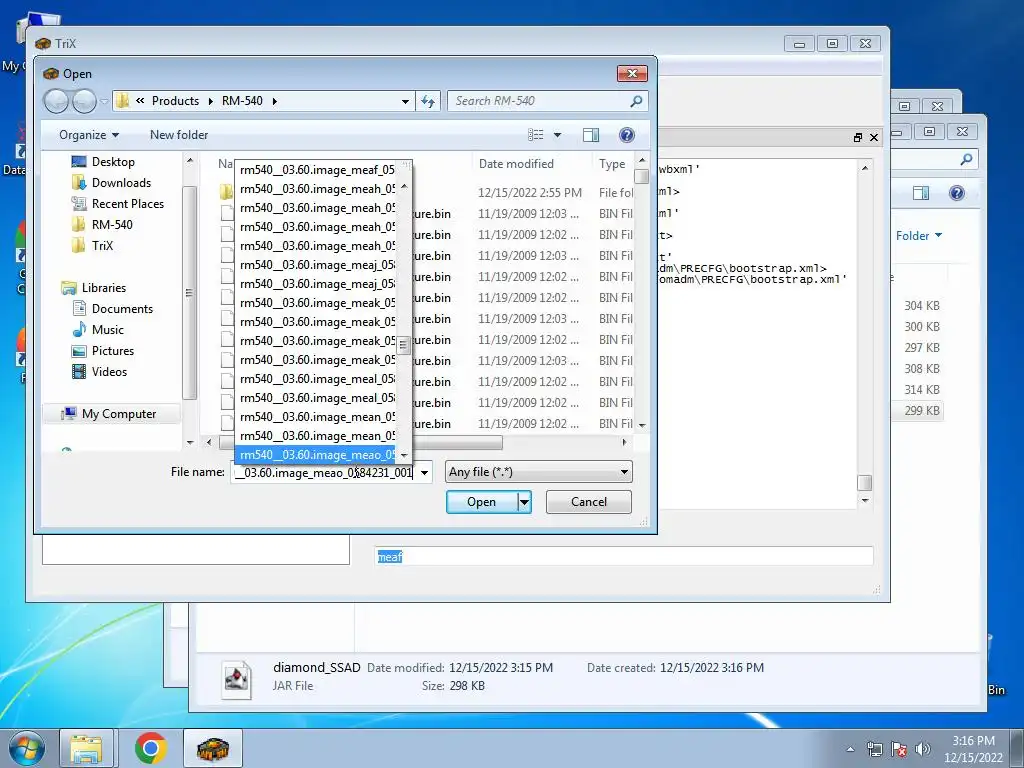The height and width of the screenshot is (768, 1024).
Task: Click Action Center flag in system tray
Action: [899, 749]
